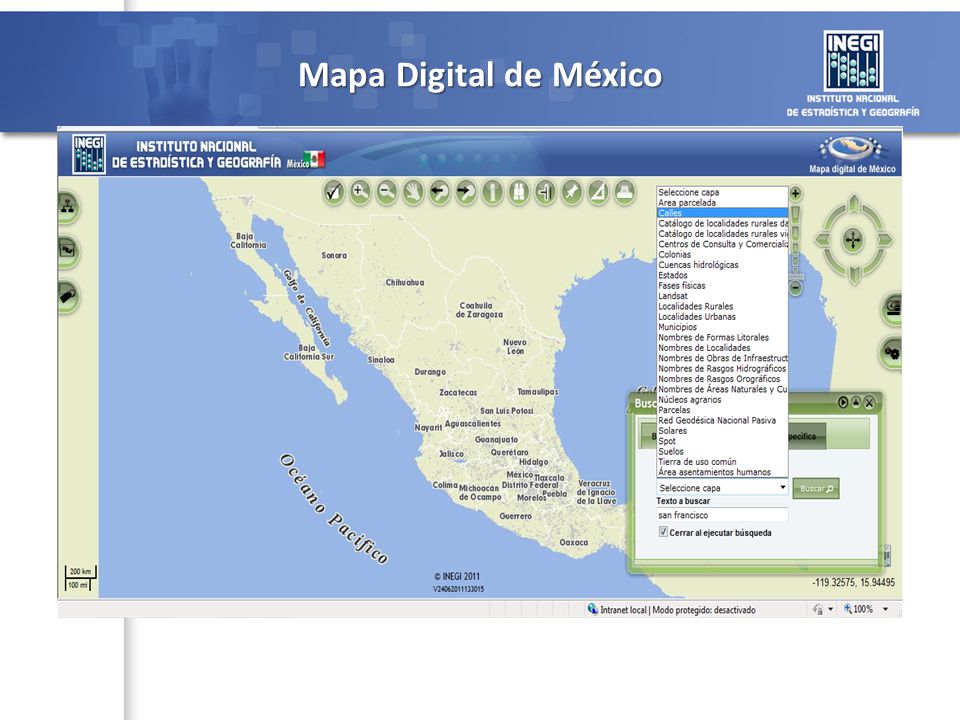Click the Buscar search button
960x720 pixels.
[816, 489]
